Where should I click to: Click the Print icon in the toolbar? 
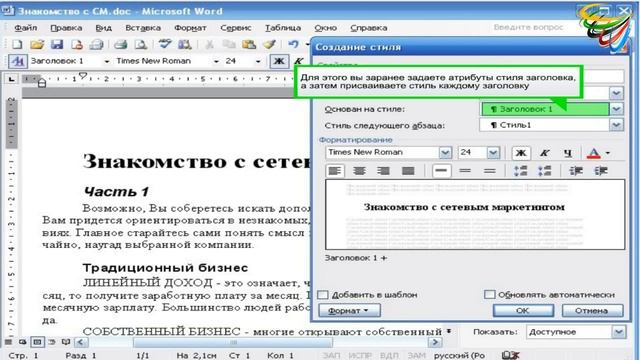[120, 44]
